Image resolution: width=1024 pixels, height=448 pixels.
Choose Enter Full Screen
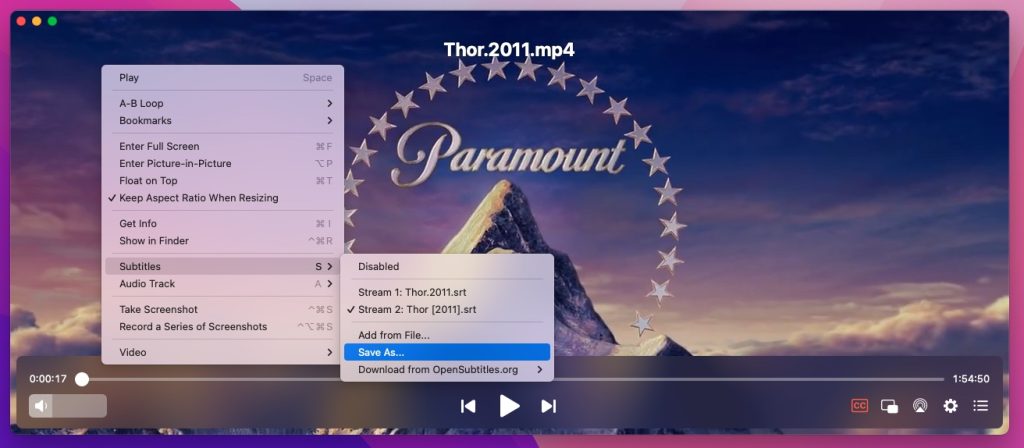pyautogui.click(x=223, y=146)
